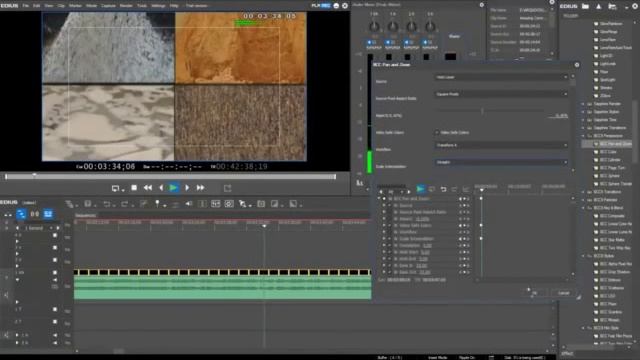The image size is (640, 360).
Task: Click the loop icon beside keyframe play
Action: pyautogui.click(x=431, y=189)
